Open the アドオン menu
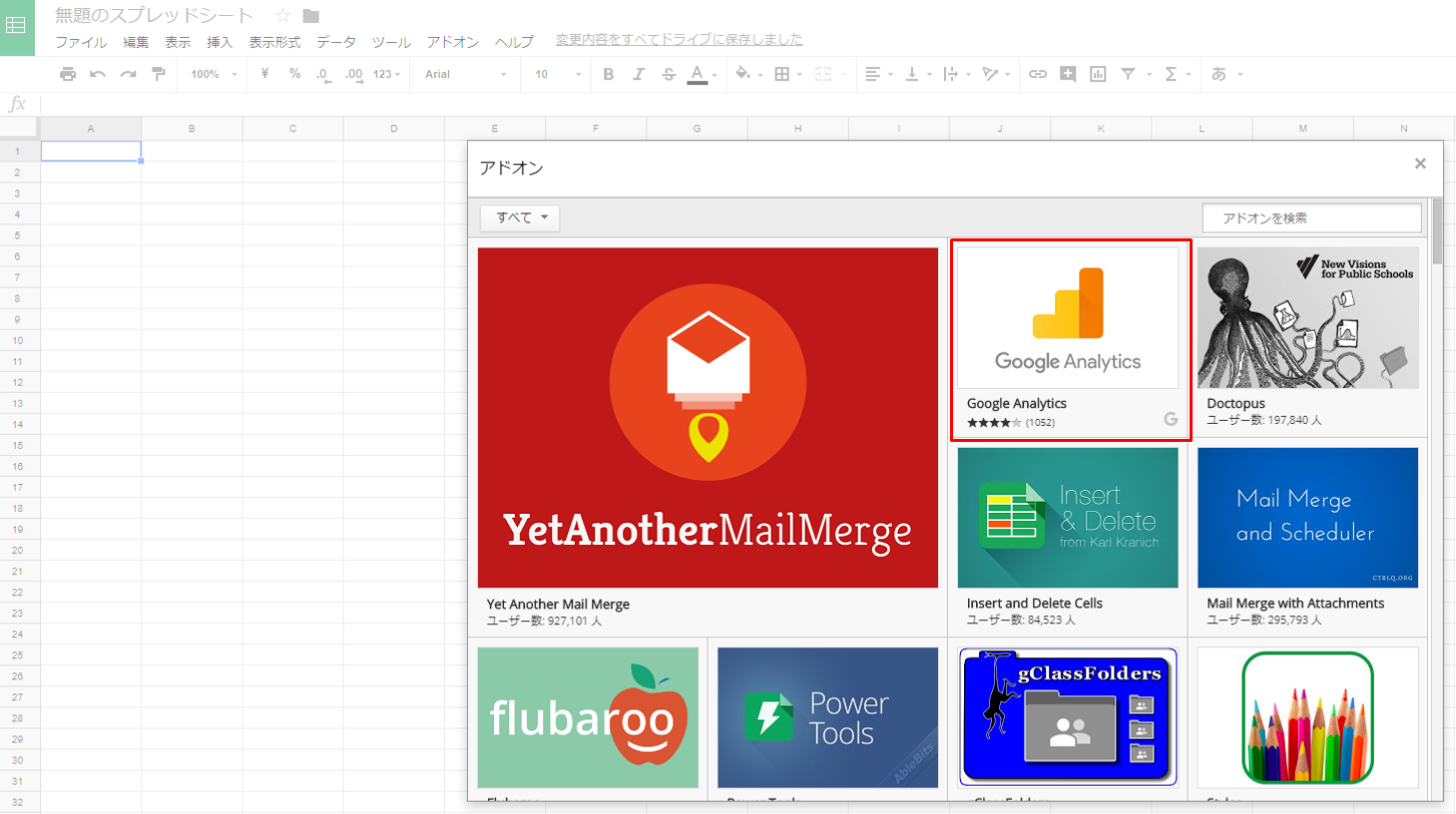 (453, 42)
